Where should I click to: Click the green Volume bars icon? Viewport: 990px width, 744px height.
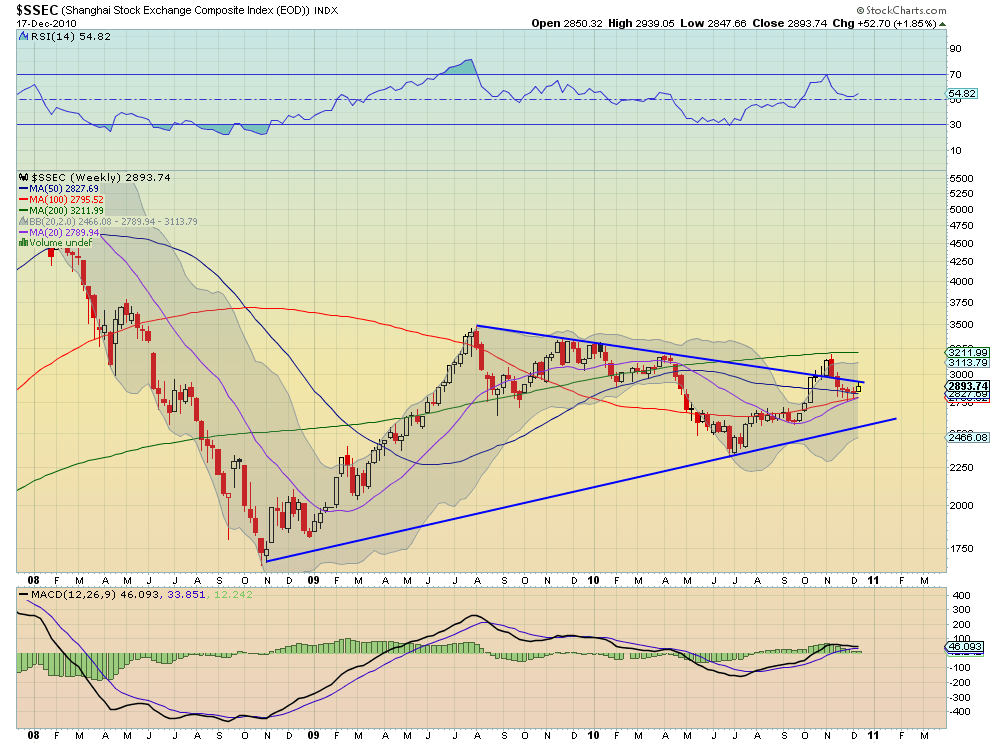click(23, 243)
